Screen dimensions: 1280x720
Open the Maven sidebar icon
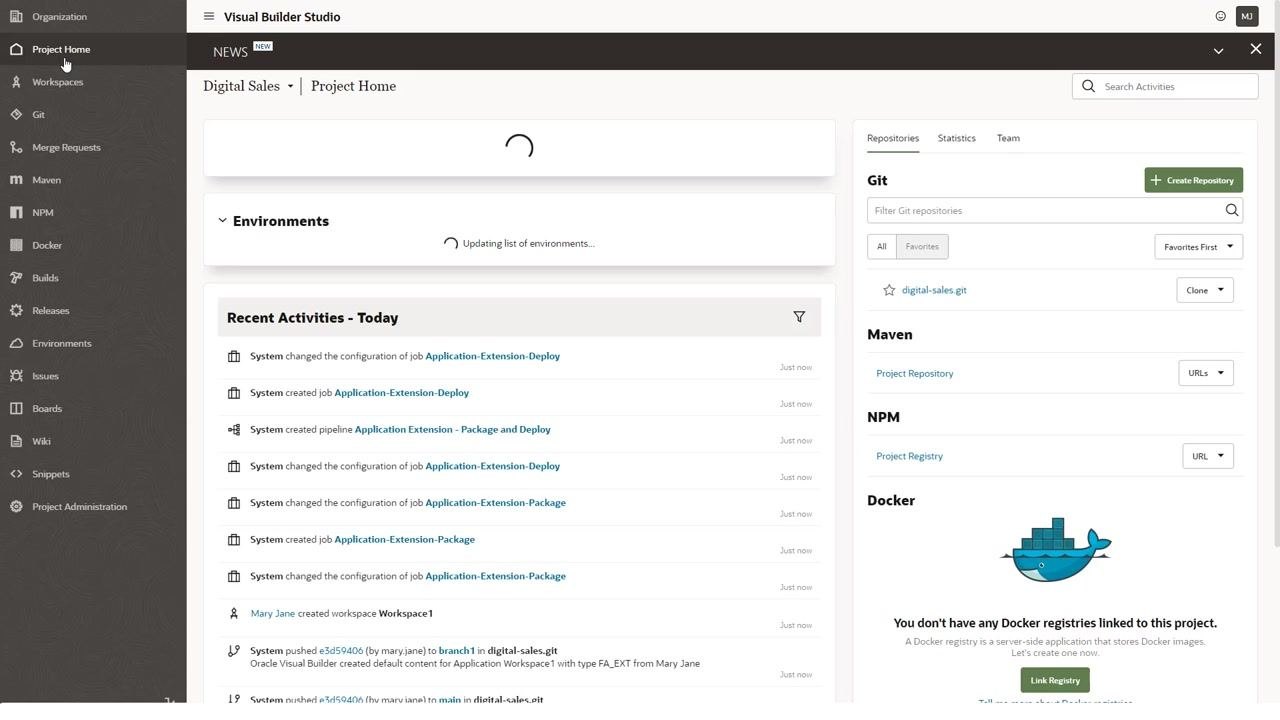tap(16, 180)
